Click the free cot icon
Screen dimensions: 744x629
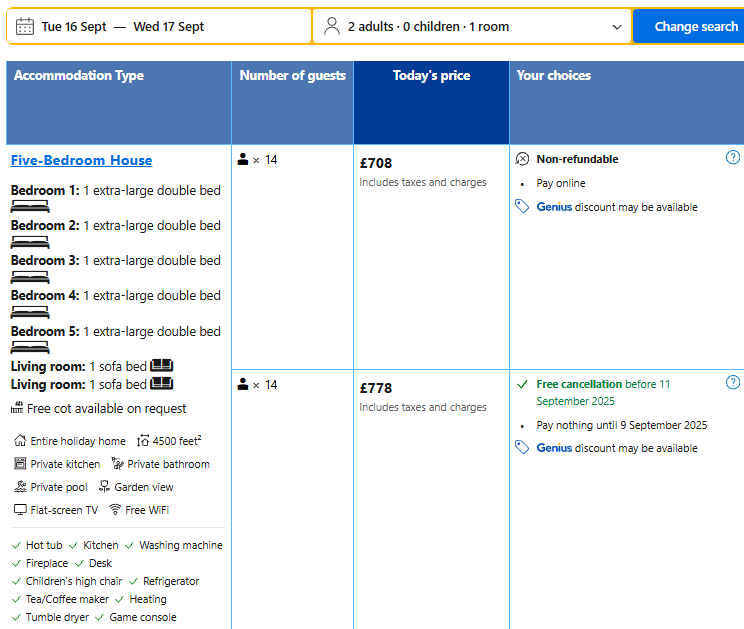[17, 408]
